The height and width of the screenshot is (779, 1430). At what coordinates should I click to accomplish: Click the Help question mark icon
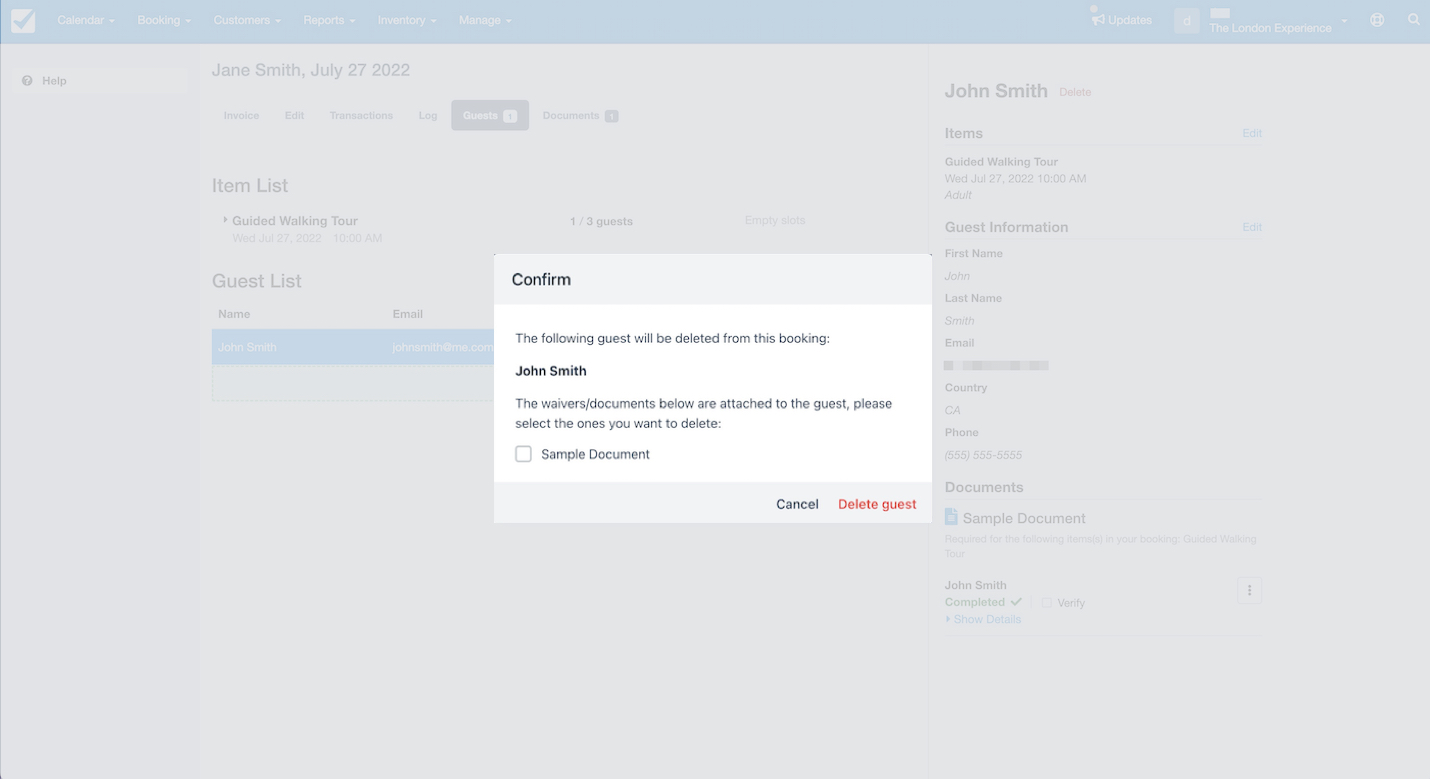[x=27, y=81]
